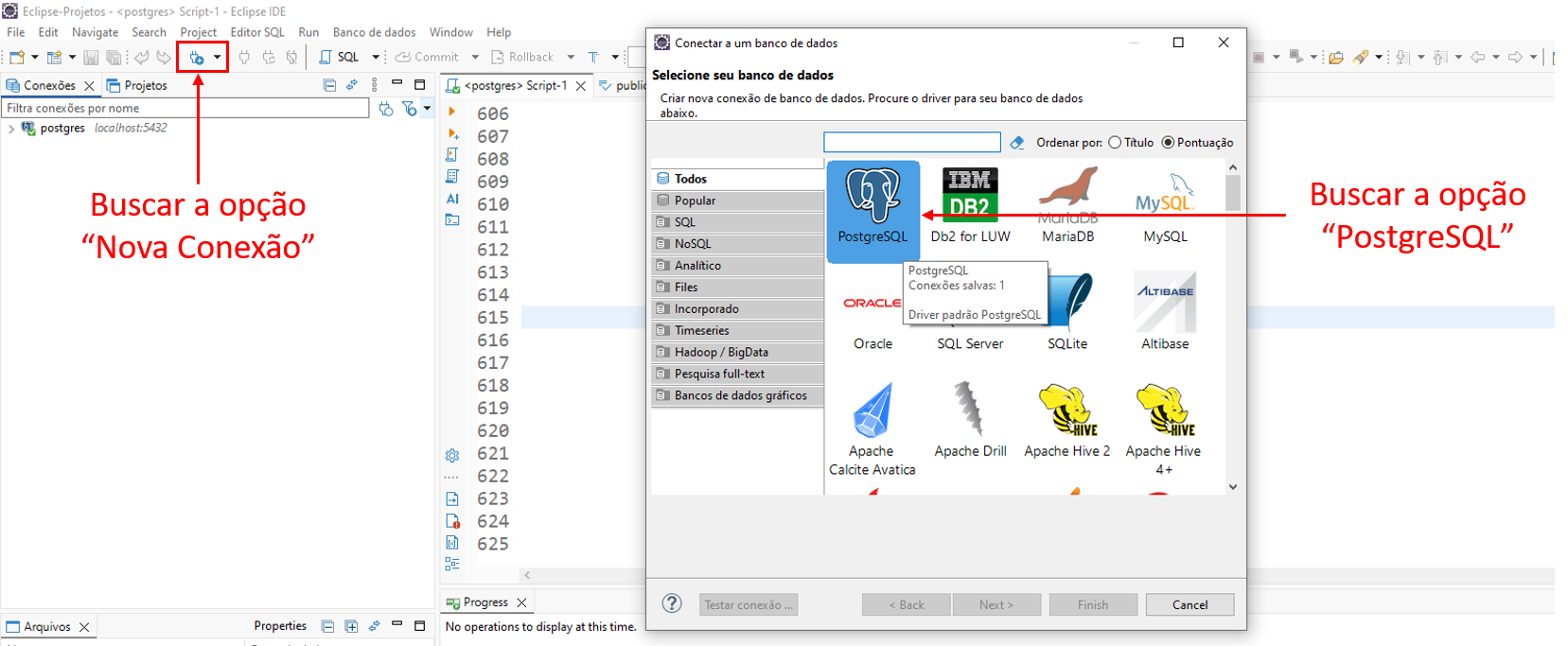The height and width of the screenshot is (646, 1568).
Task: Click the settings gear icon in editor gutter
Action: pyautogui.click(x=452, y=455)
